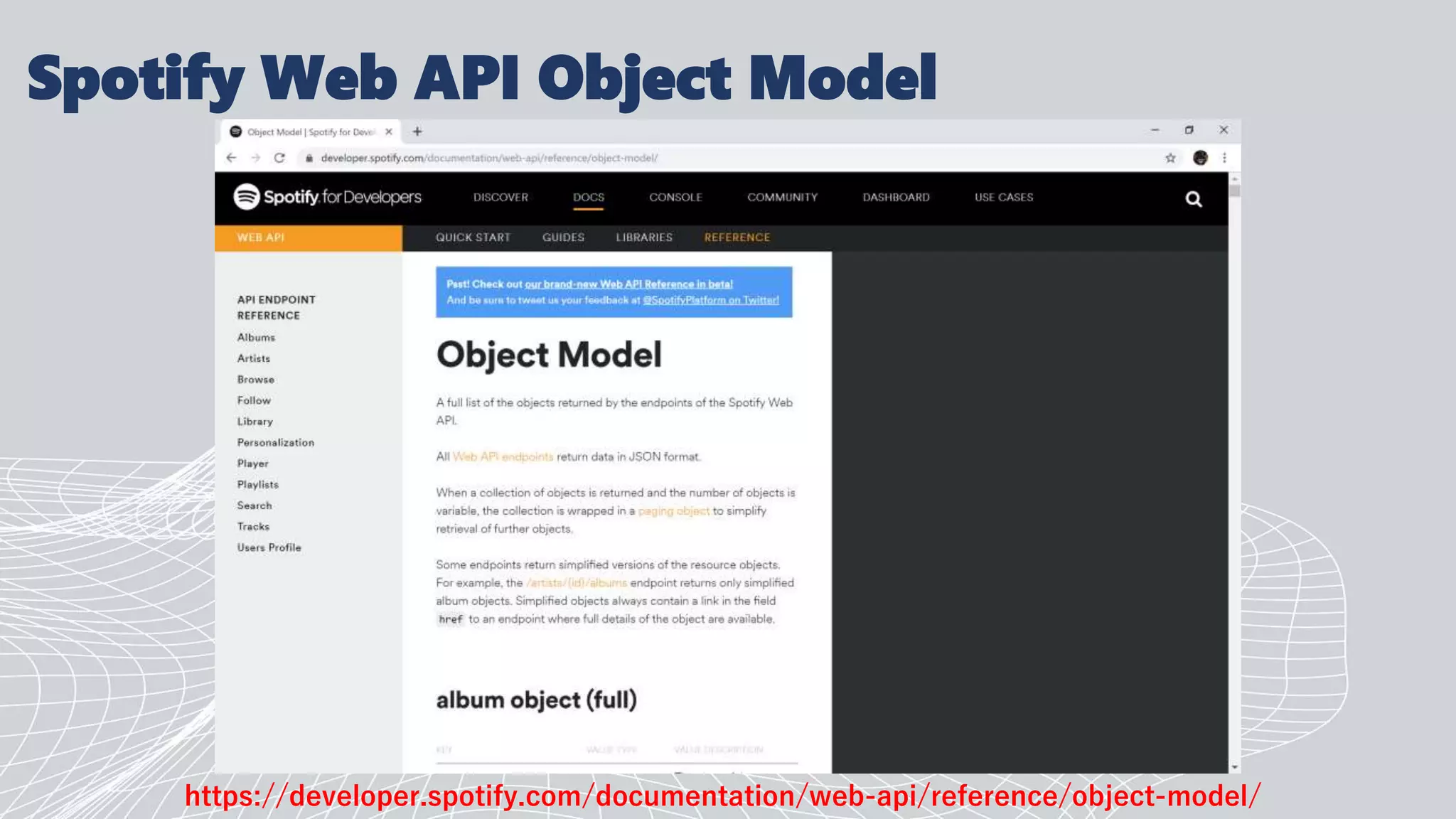Open the Chrome profile avatar
Viewport: 1456px width, 819px height.
(1201, 158)
